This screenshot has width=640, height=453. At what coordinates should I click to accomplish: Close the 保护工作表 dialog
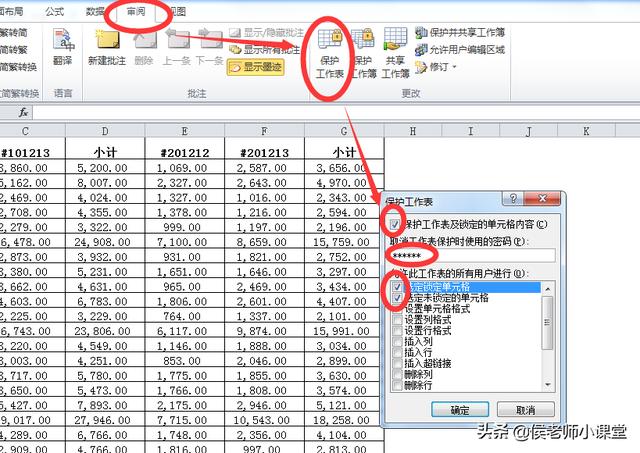[542, 199]
